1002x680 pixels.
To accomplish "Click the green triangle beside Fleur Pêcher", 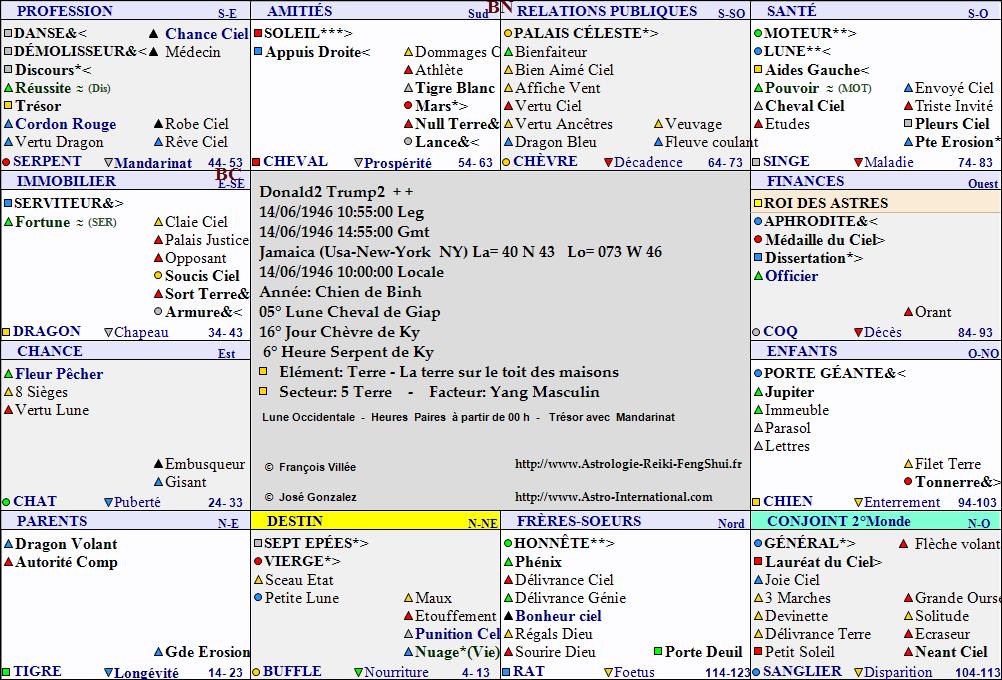I will pos(8,374).
